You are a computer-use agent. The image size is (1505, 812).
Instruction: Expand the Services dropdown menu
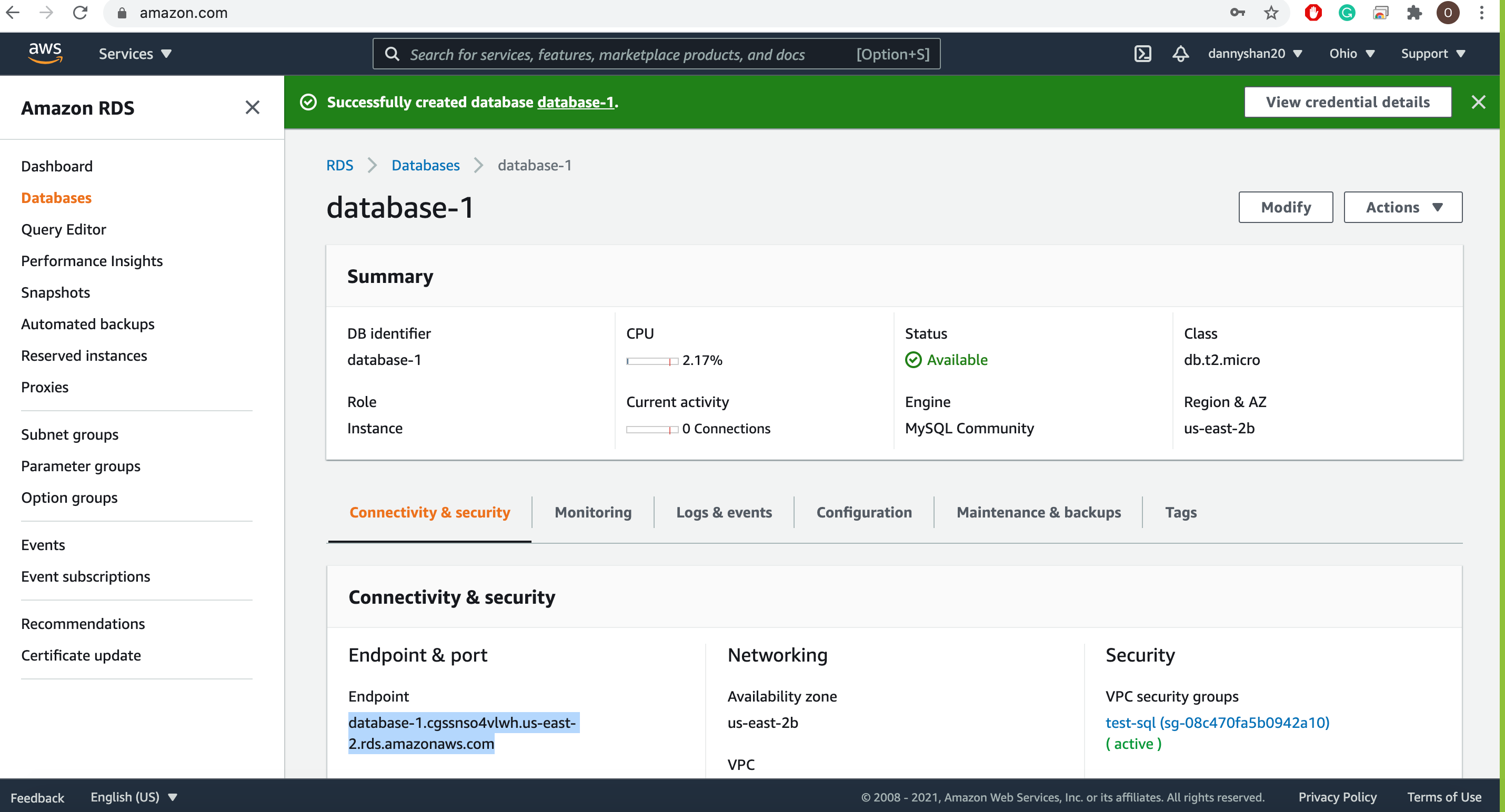[134, 54]
